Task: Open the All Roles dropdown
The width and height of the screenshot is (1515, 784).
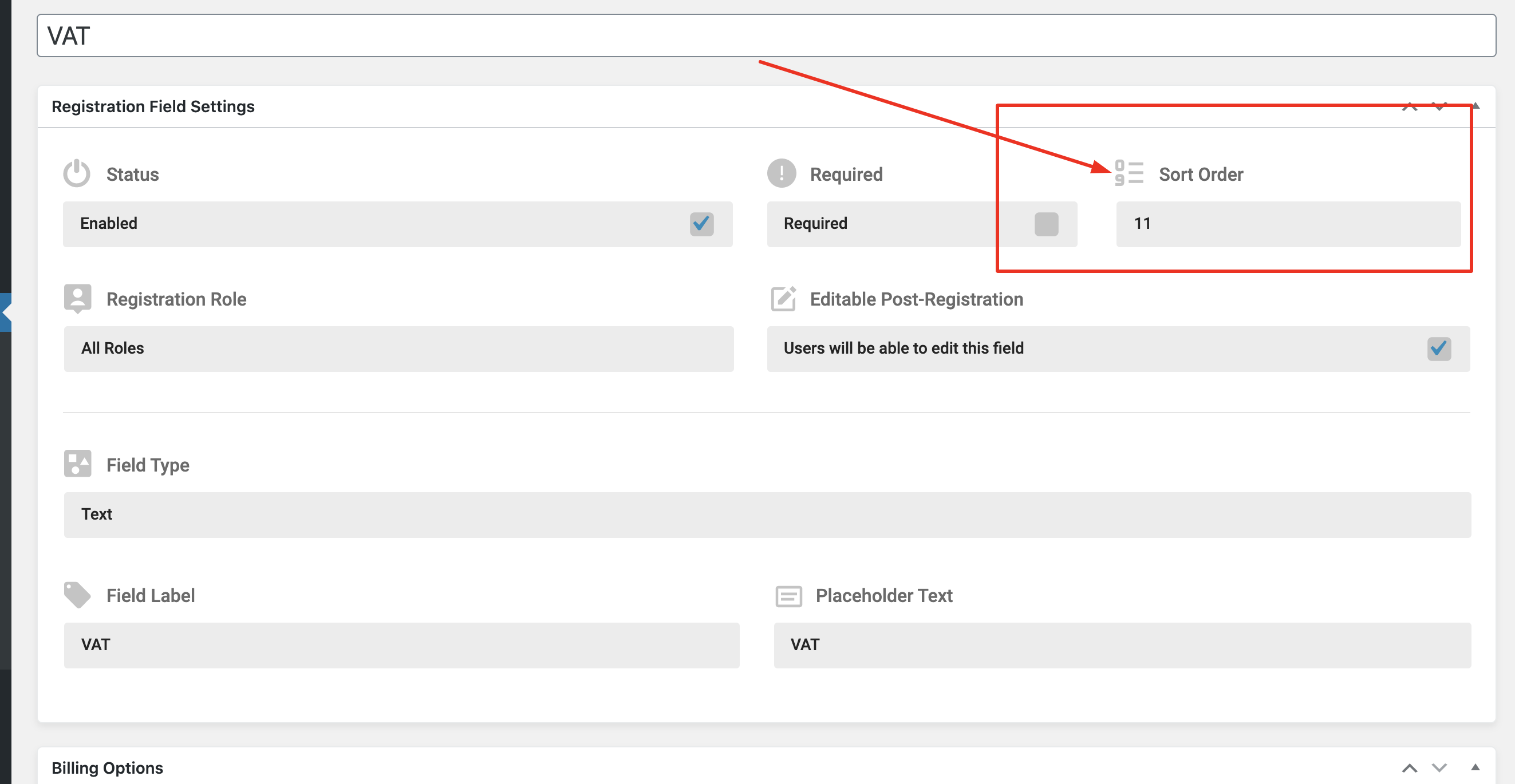Action: click(399, 349)
